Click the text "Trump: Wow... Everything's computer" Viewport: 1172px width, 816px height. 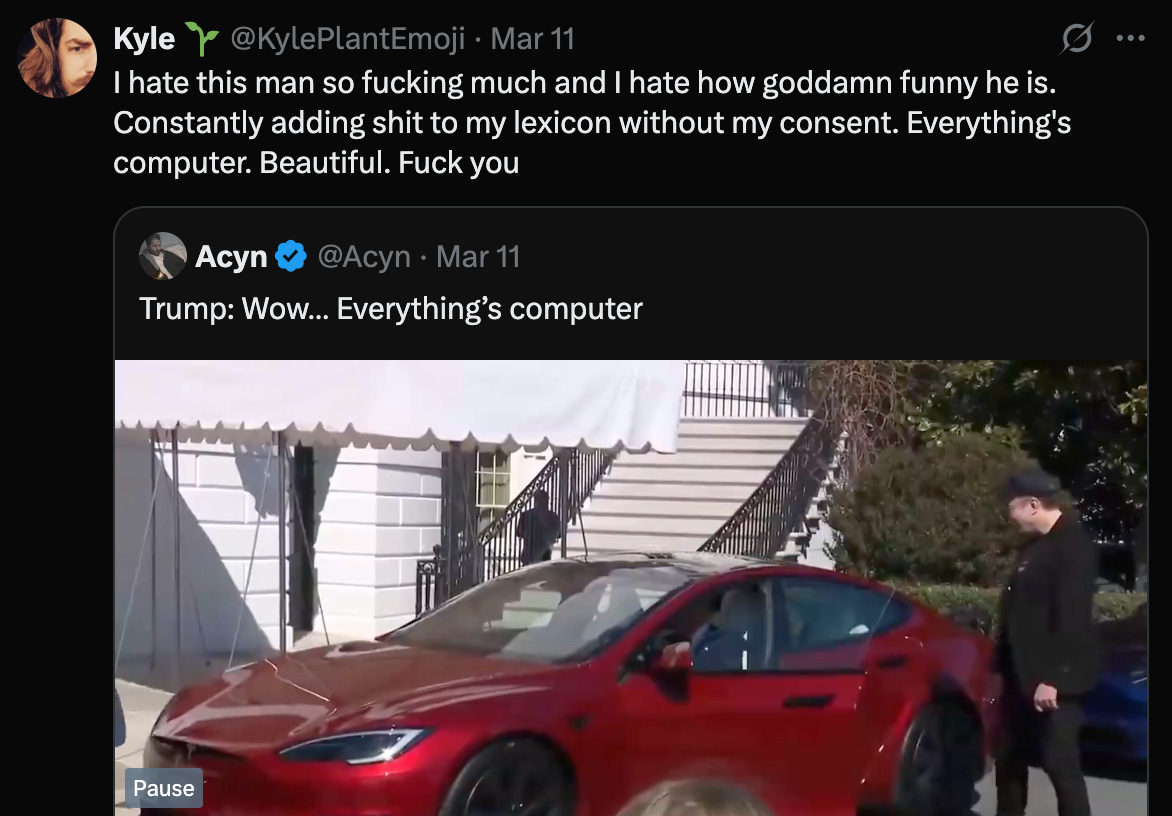(391, 309)
